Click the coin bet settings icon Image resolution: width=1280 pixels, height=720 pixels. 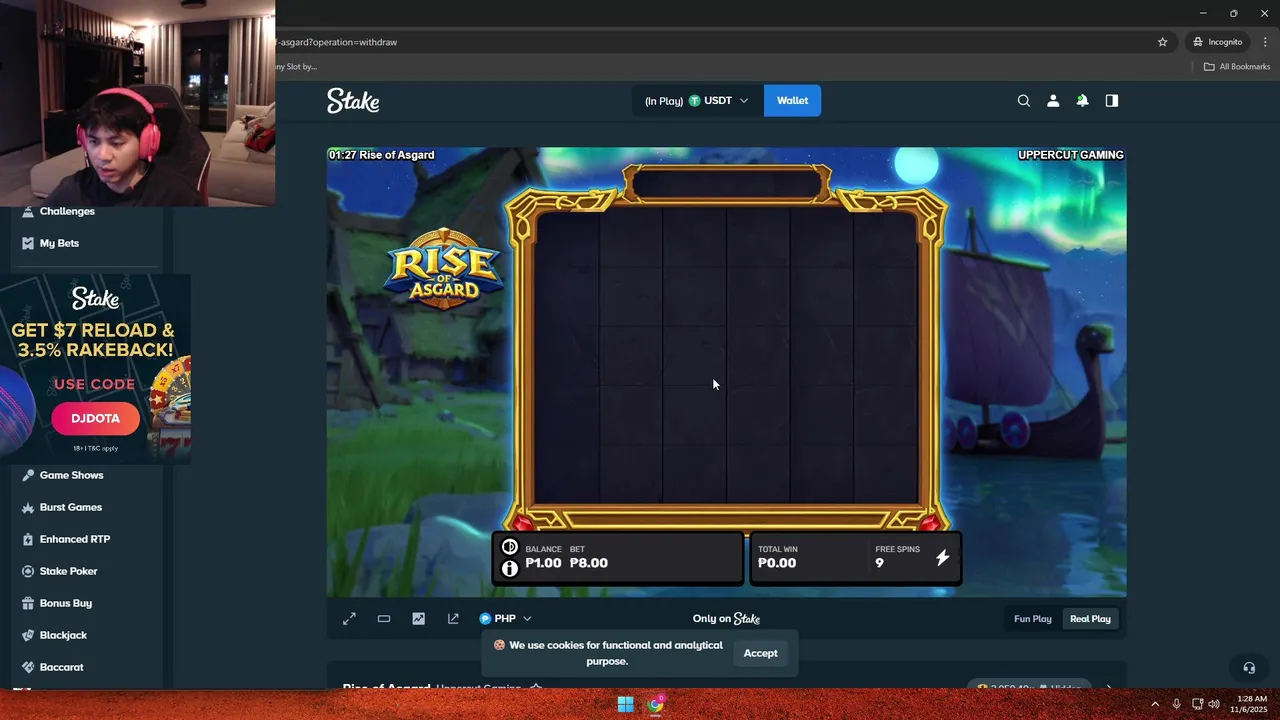point(510,547)
